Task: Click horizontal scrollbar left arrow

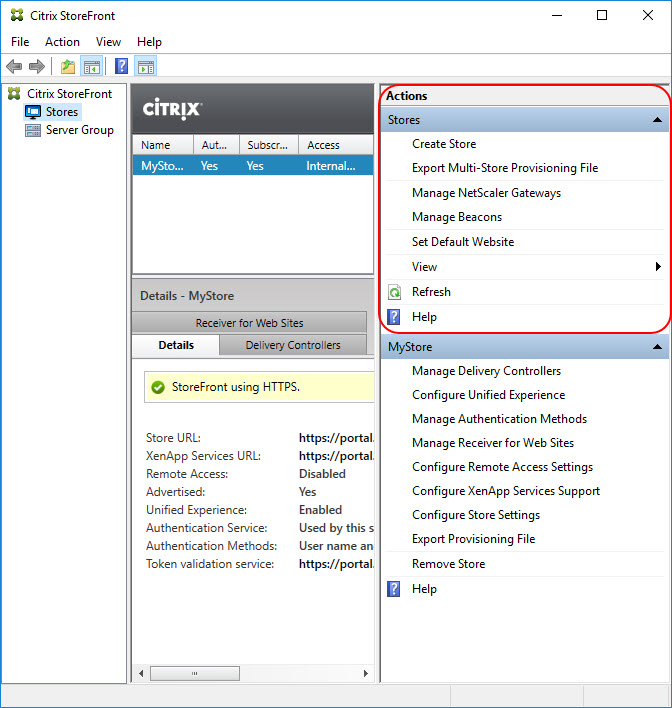Action: point(141,674)
